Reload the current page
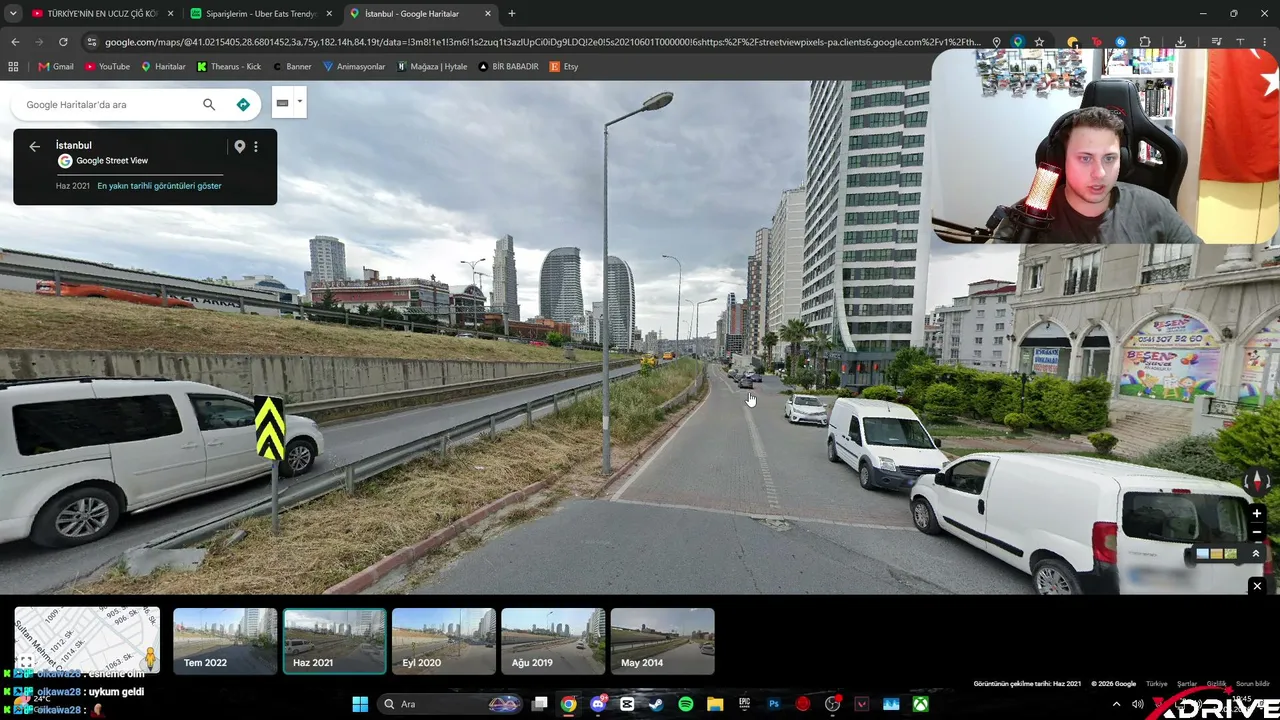 (x=63, y=42)
